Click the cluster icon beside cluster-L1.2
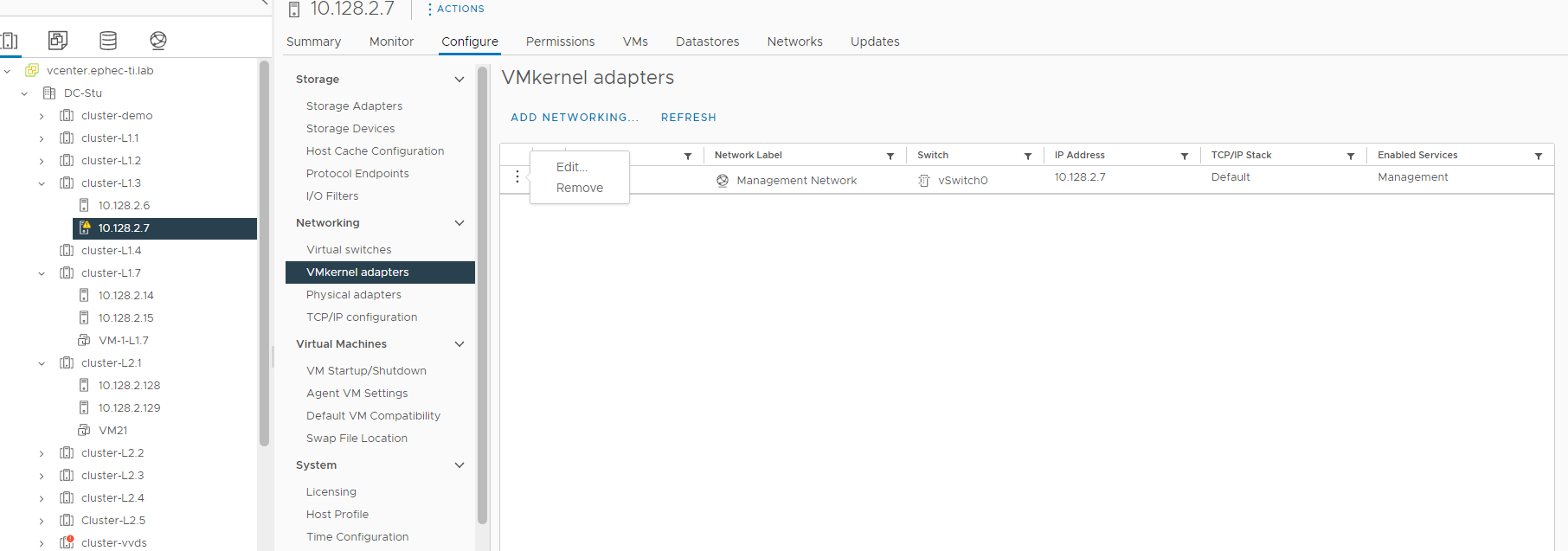Screen dimensions: 1568x551 tap(67, 160)
